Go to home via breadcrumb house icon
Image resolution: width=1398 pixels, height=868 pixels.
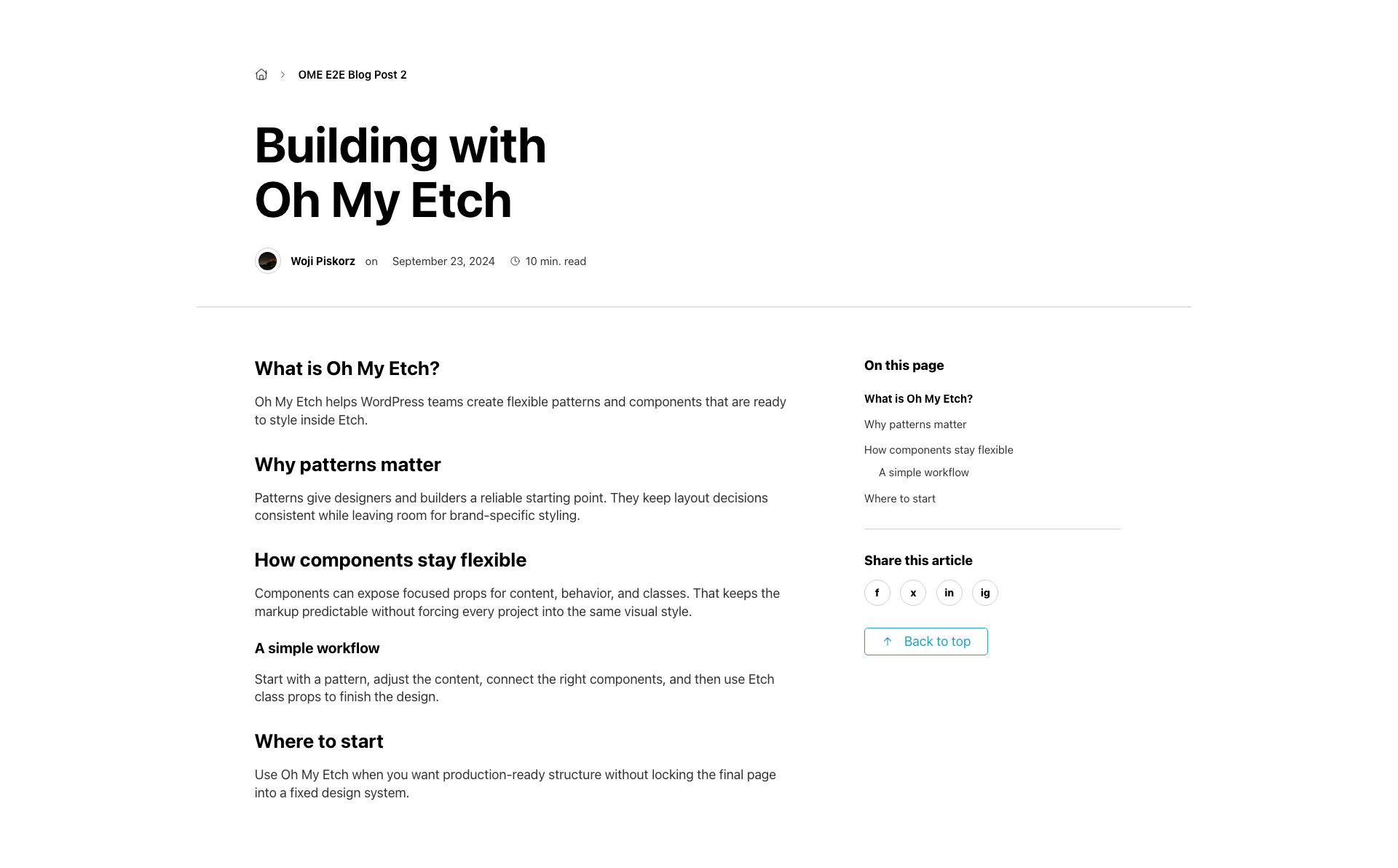[x=261, y=74]
